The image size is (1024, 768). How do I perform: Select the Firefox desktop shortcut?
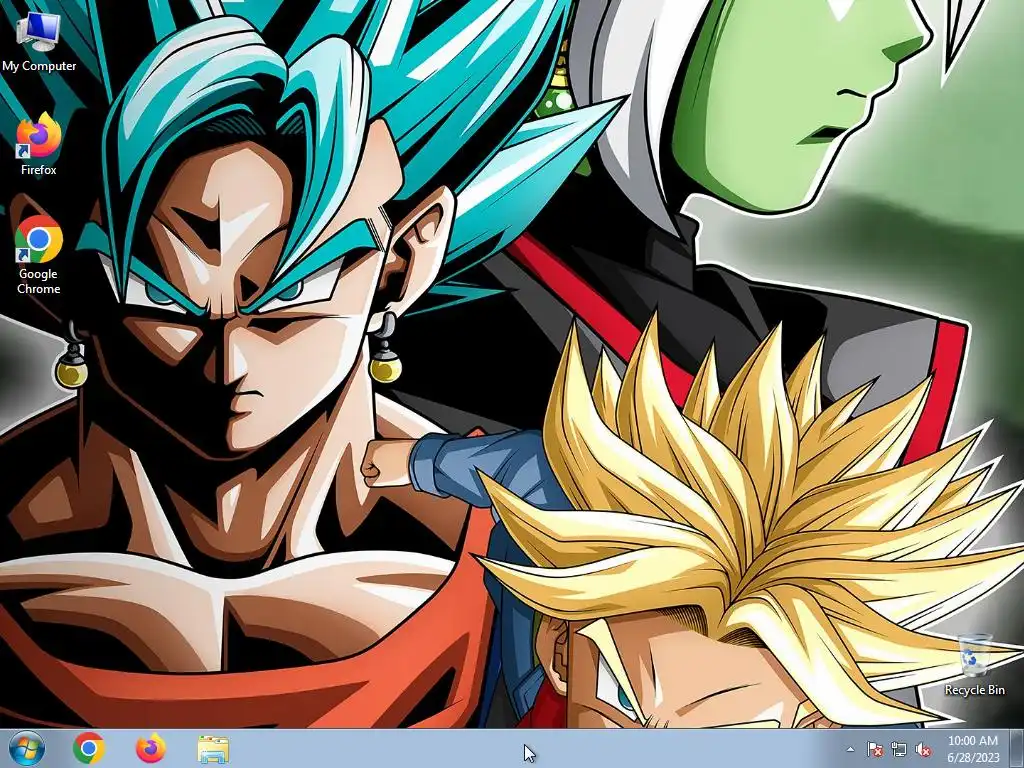(x=39, y=145)
